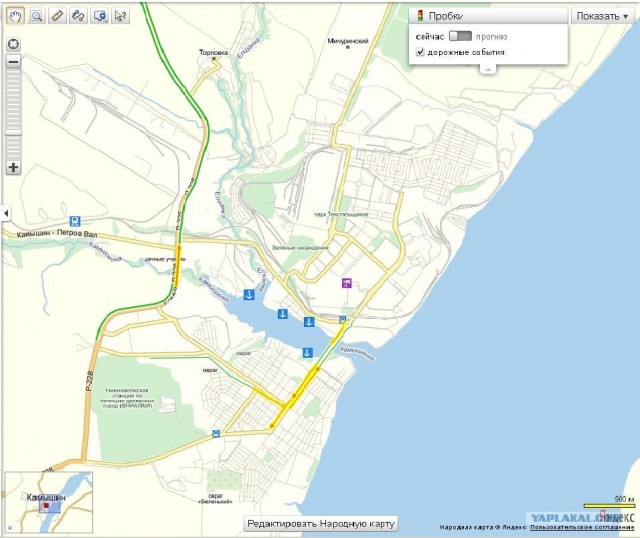640x538 pixels.
Task: Expand the left side panel arrow
Action: click(x=4, y=213)
